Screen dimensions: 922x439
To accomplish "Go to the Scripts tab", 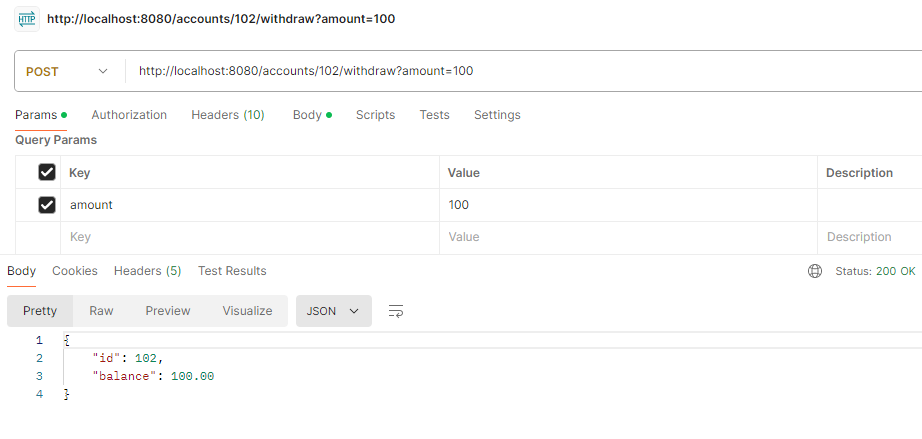I will click(375, 115).
